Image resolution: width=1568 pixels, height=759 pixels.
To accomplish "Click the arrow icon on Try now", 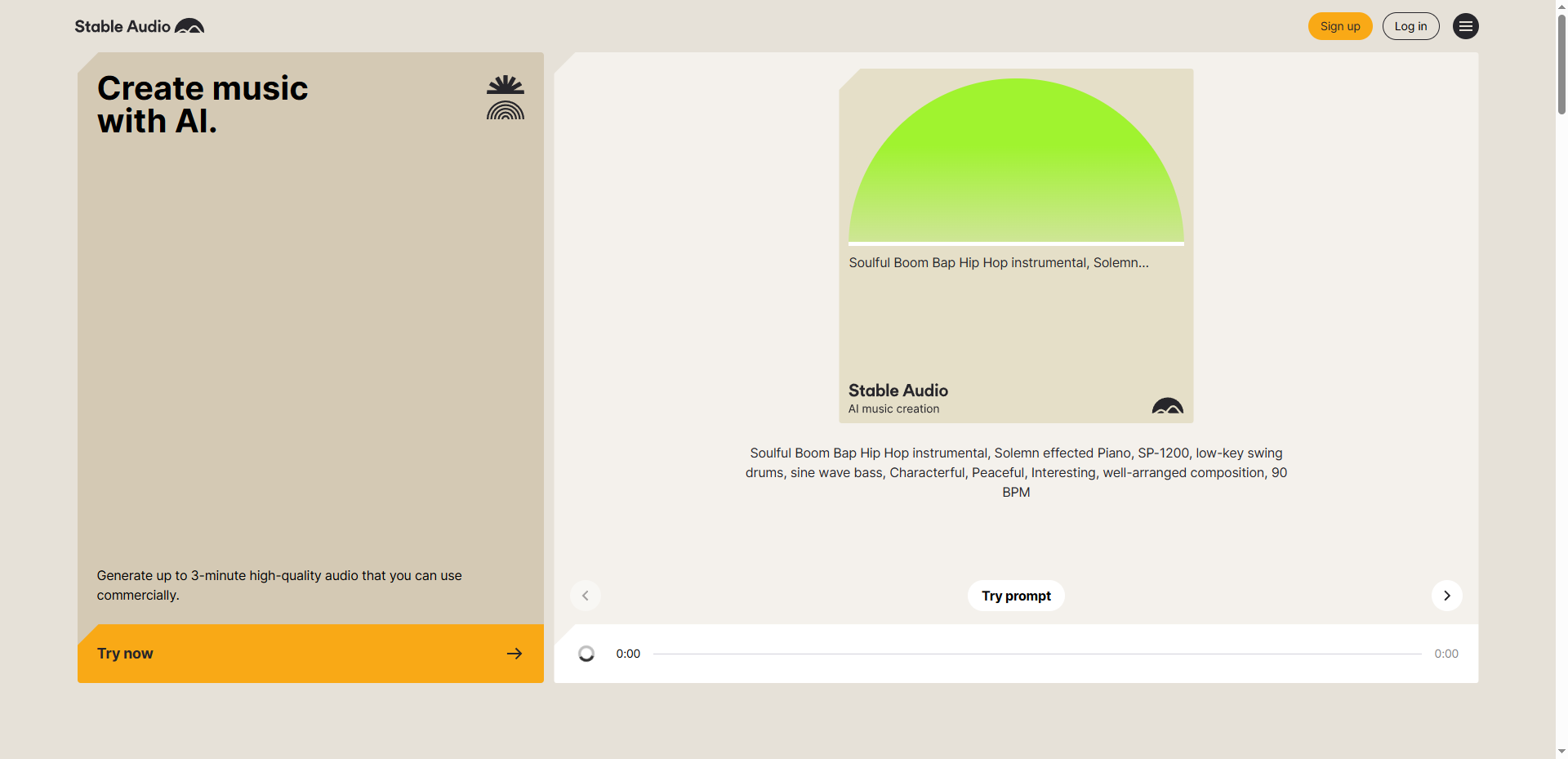I will pyautogui.click(x=514, y=654).
